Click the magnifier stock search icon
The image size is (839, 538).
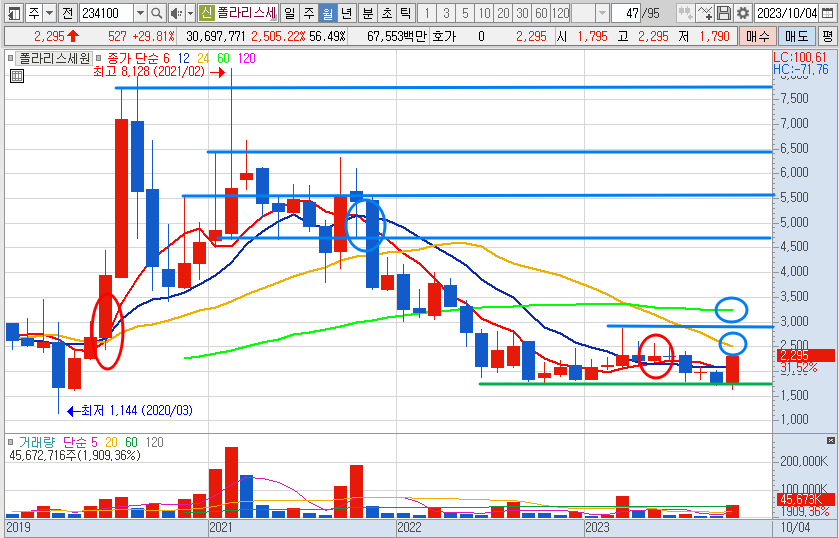tap(156, 13)
